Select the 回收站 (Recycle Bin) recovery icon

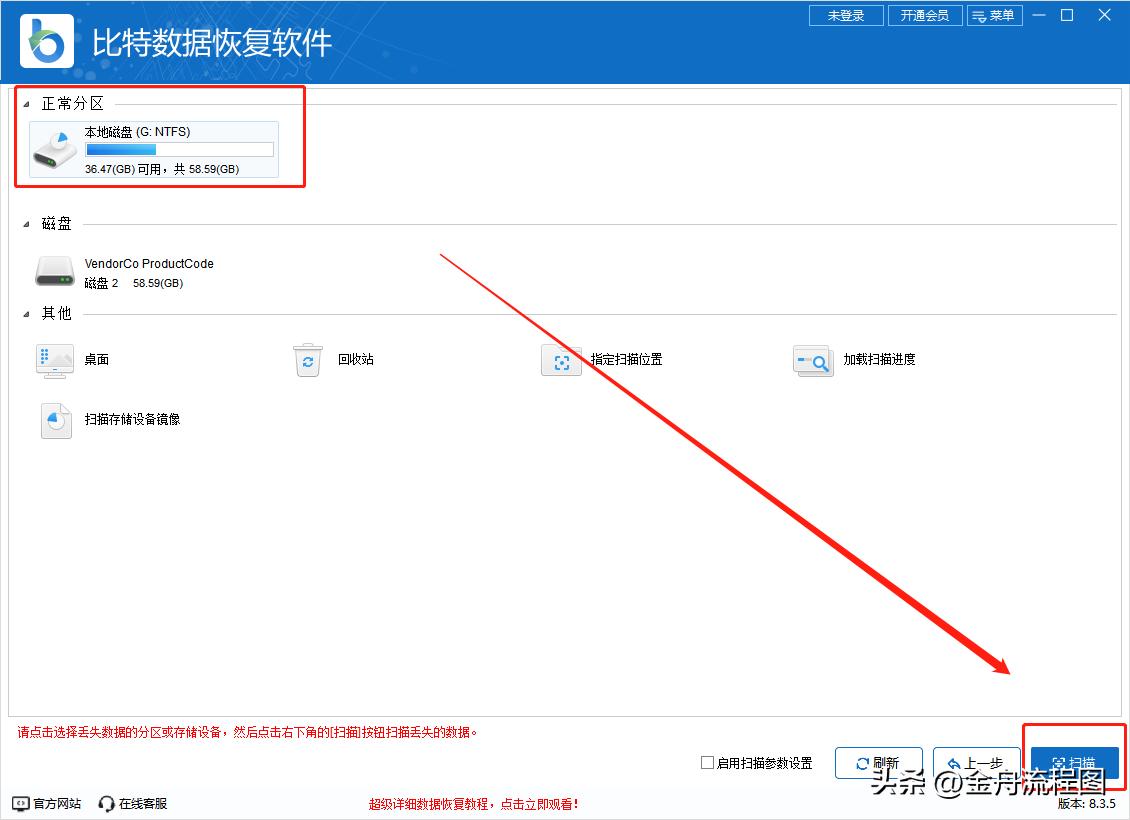click(x=308, y=360)
